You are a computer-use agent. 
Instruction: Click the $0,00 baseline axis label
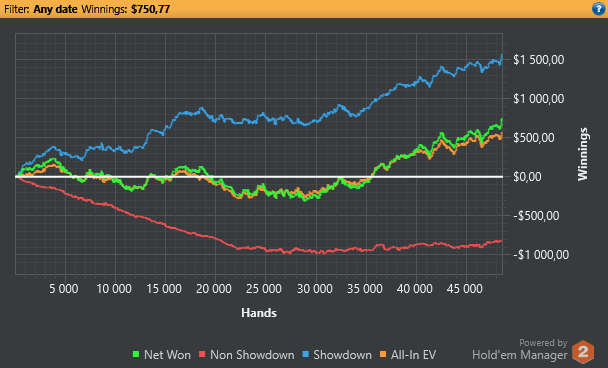point(527,177)
